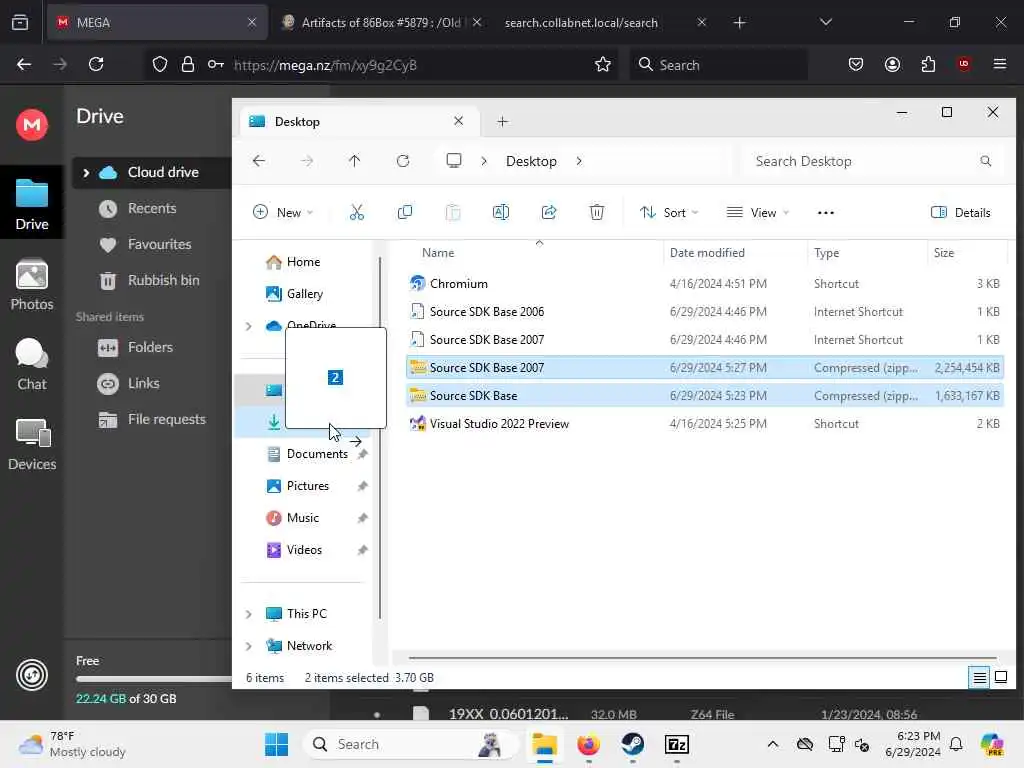Add a new File Explorer tab
The height and width of the screenshot is (768, 1024).
502,121
